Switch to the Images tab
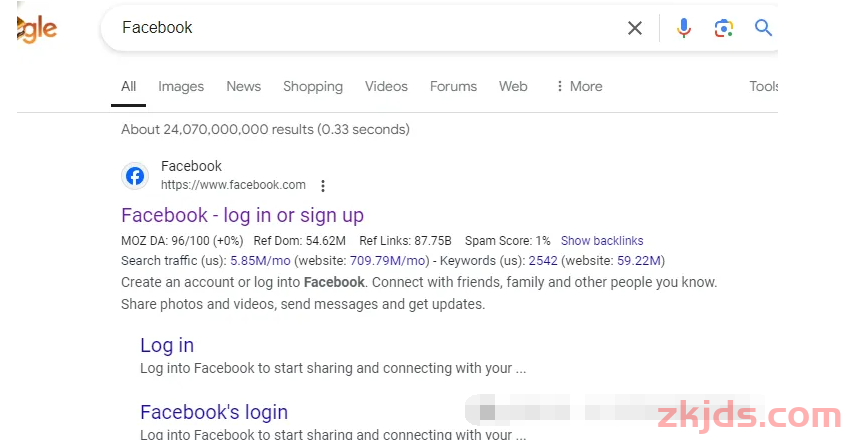860x447 pixels. pos(181,87)
